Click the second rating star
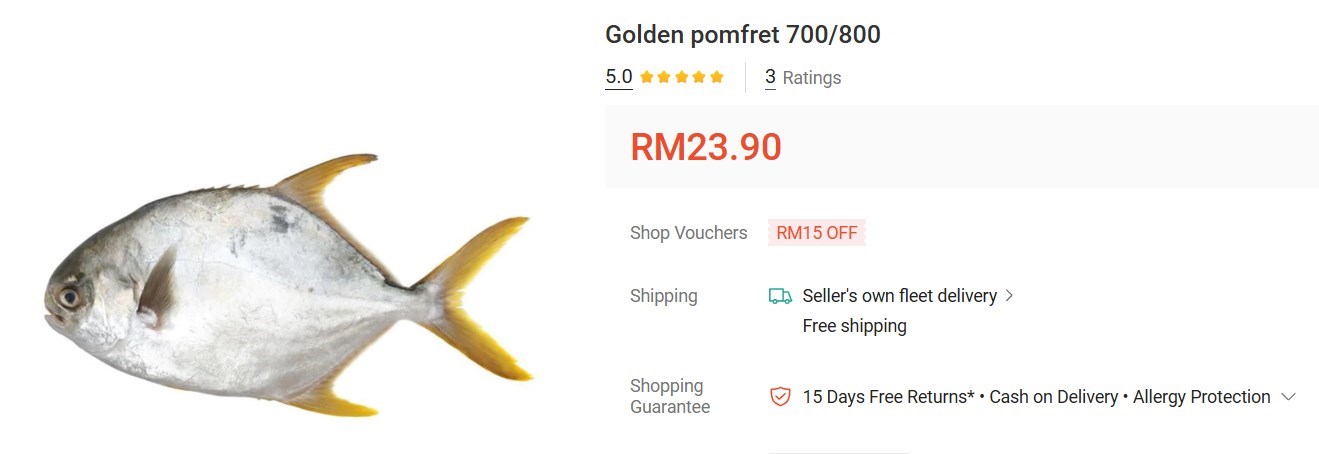 664,77
